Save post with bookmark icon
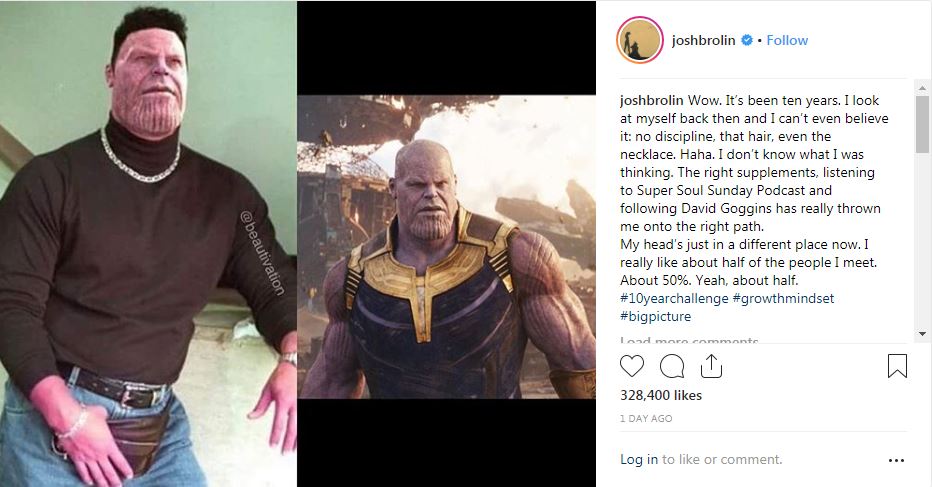 897,366
